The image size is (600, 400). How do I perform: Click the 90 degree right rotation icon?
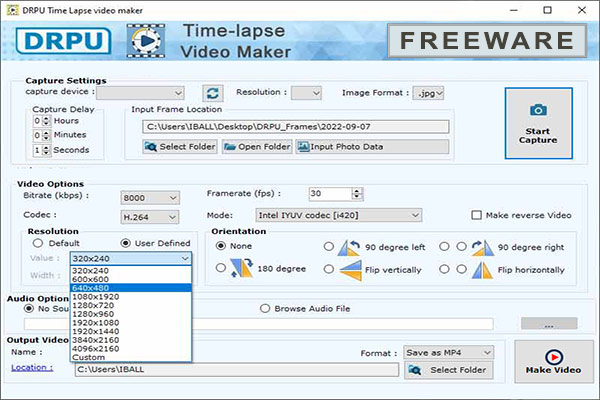[x=482, y=248]
